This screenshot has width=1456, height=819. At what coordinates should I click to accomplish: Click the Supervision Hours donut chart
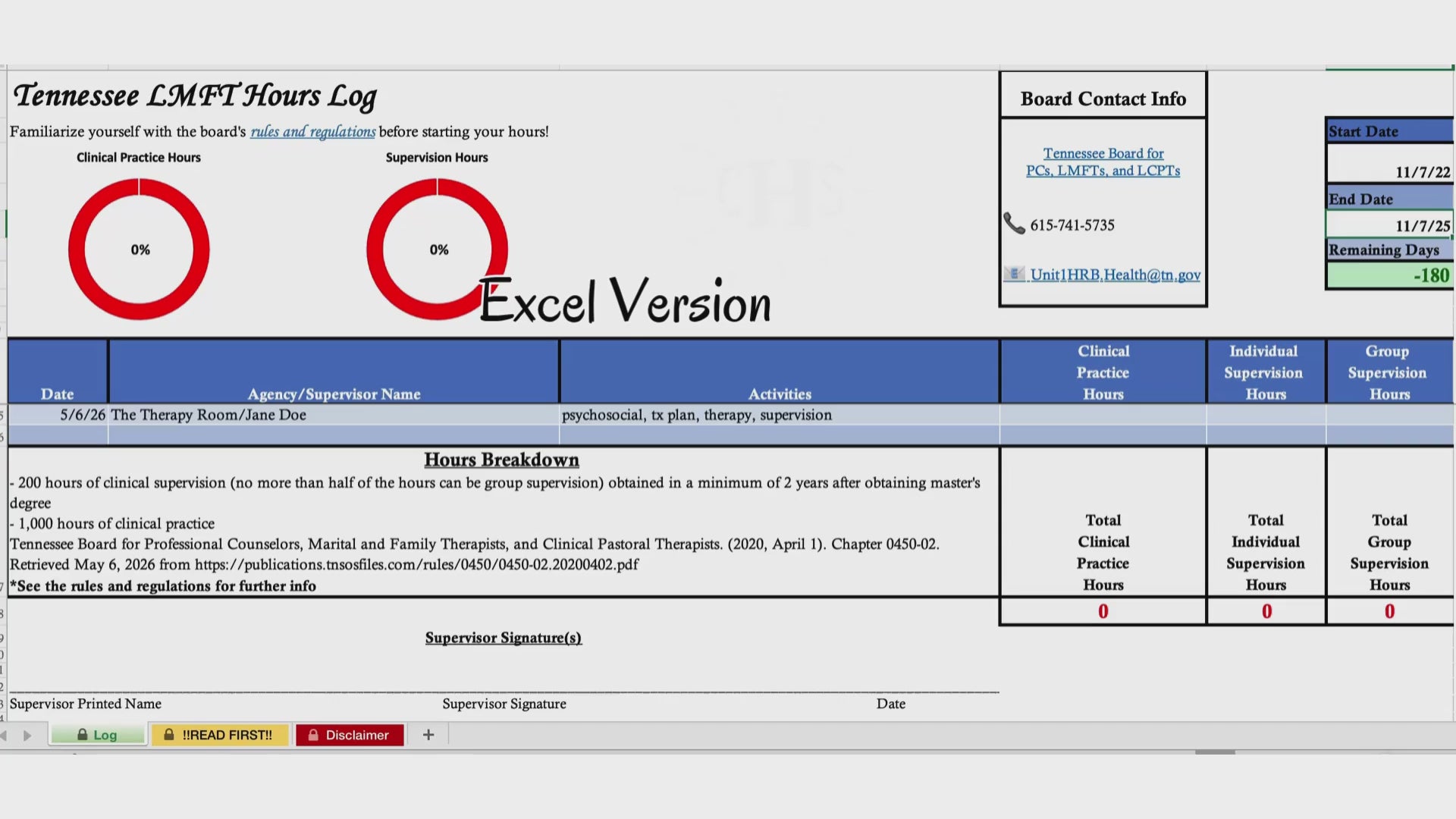438,249
